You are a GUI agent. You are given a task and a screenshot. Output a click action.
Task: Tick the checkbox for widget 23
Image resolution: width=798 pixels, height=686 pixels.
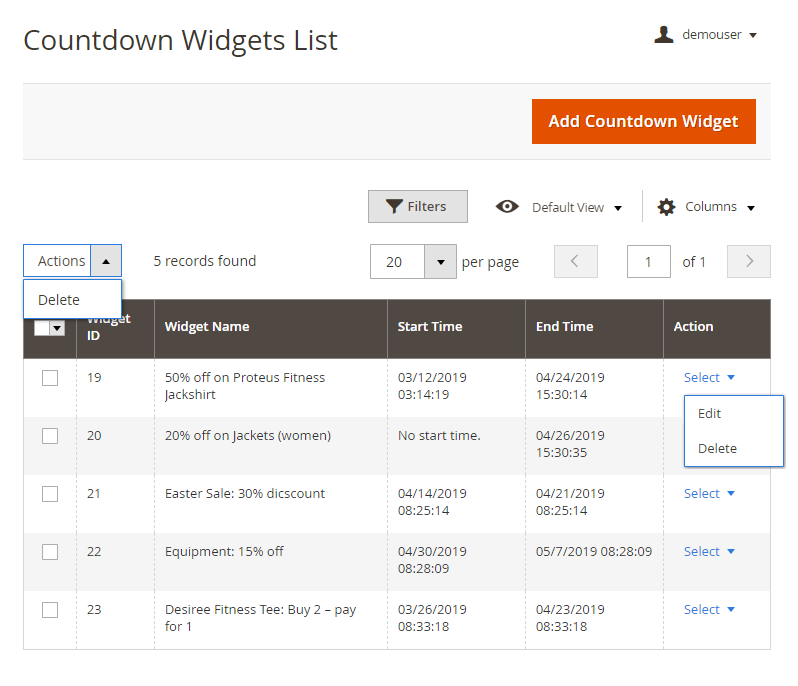coord(50,610)
